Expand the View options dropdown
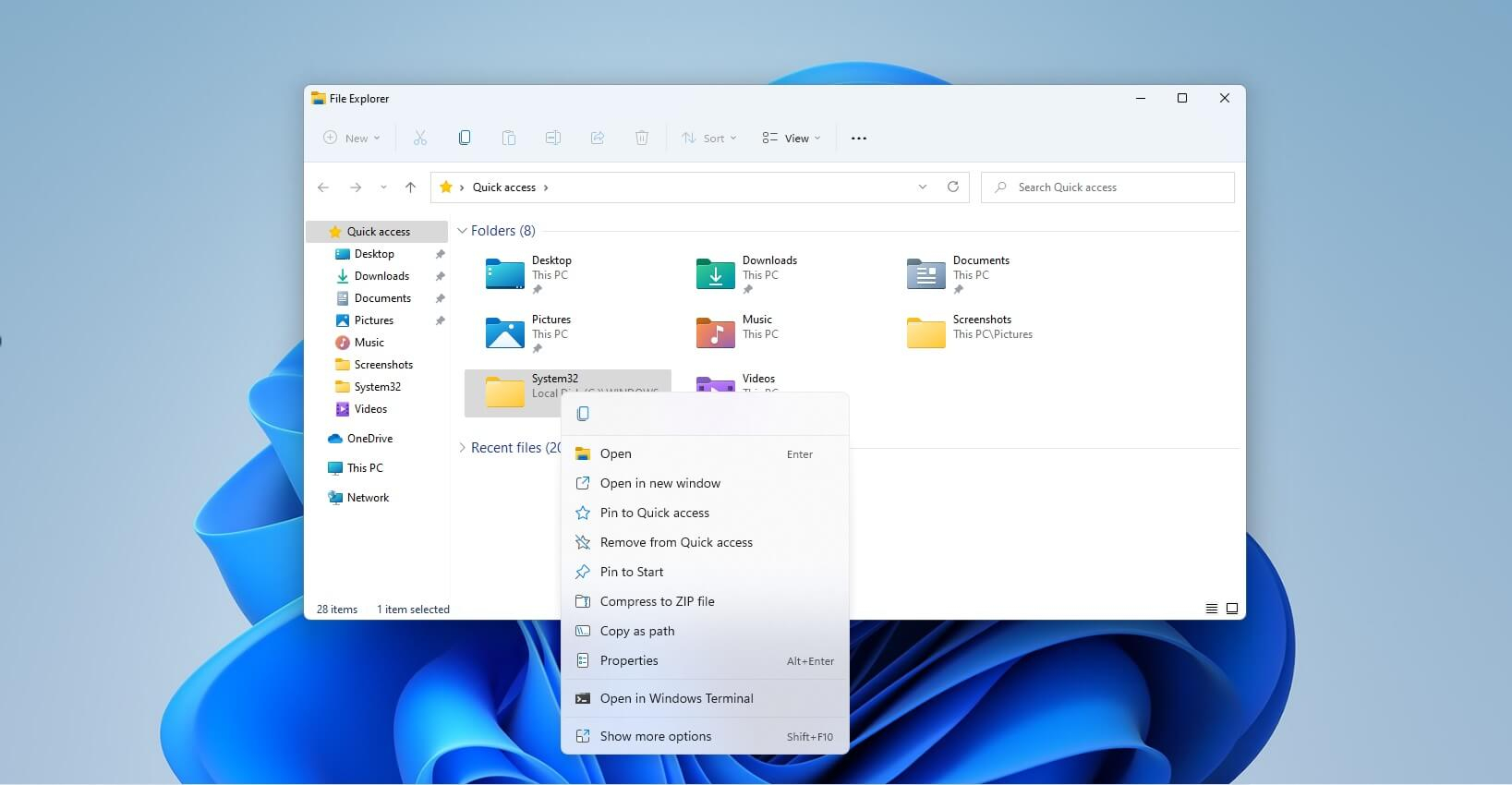 click(792, 139)
